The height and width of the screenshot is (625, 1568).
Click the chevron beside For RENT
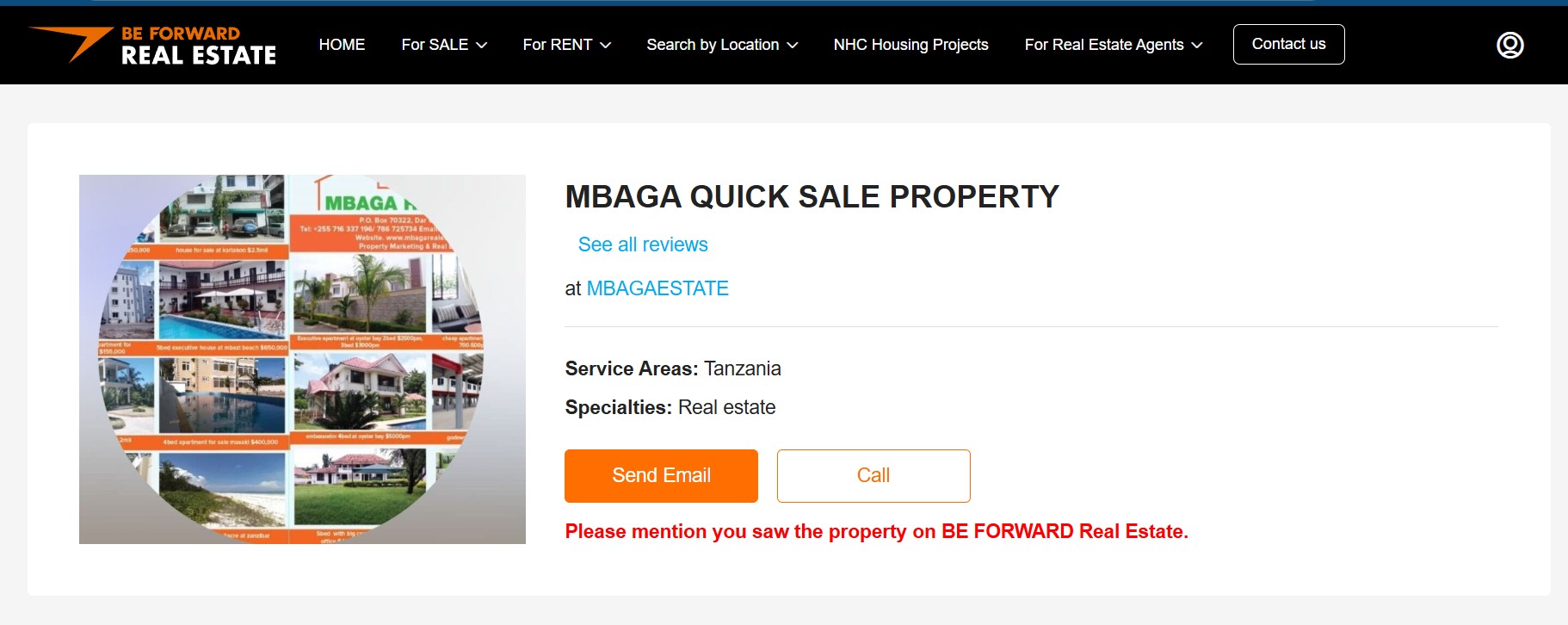[x=606, y=46]
